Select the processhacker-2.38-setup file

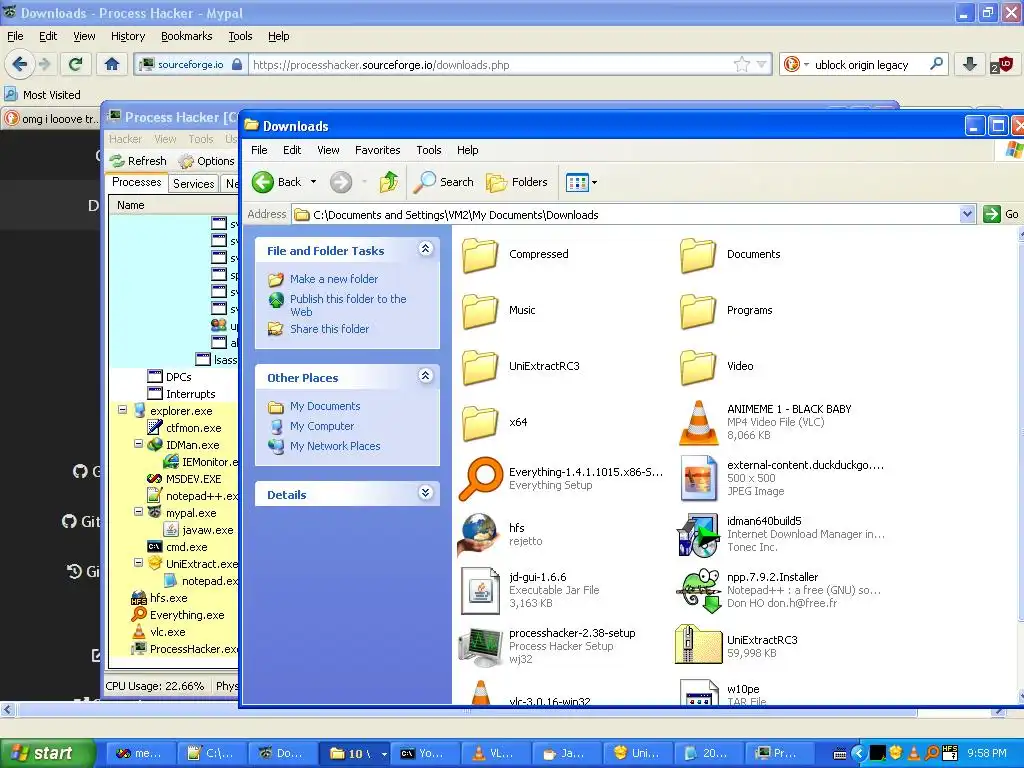click(x=547, y=647)
